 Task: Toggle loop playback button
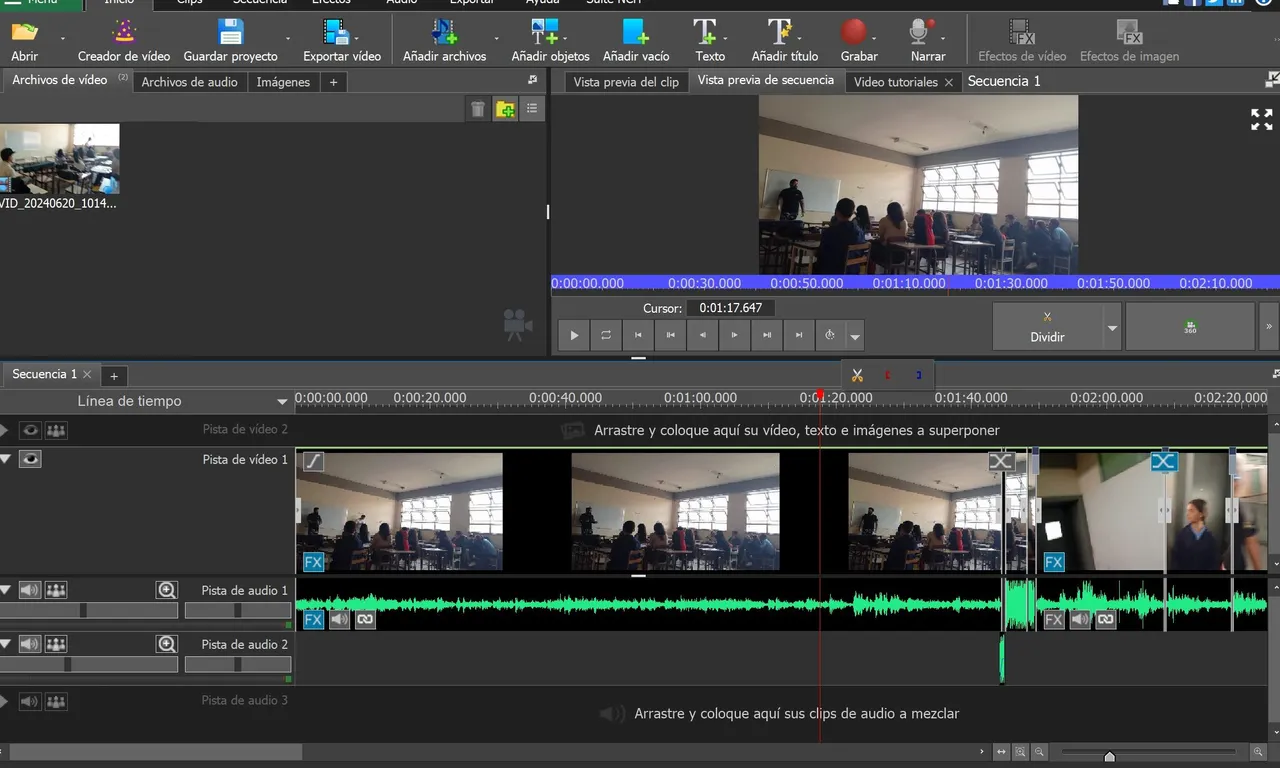[x=606, y=335]
